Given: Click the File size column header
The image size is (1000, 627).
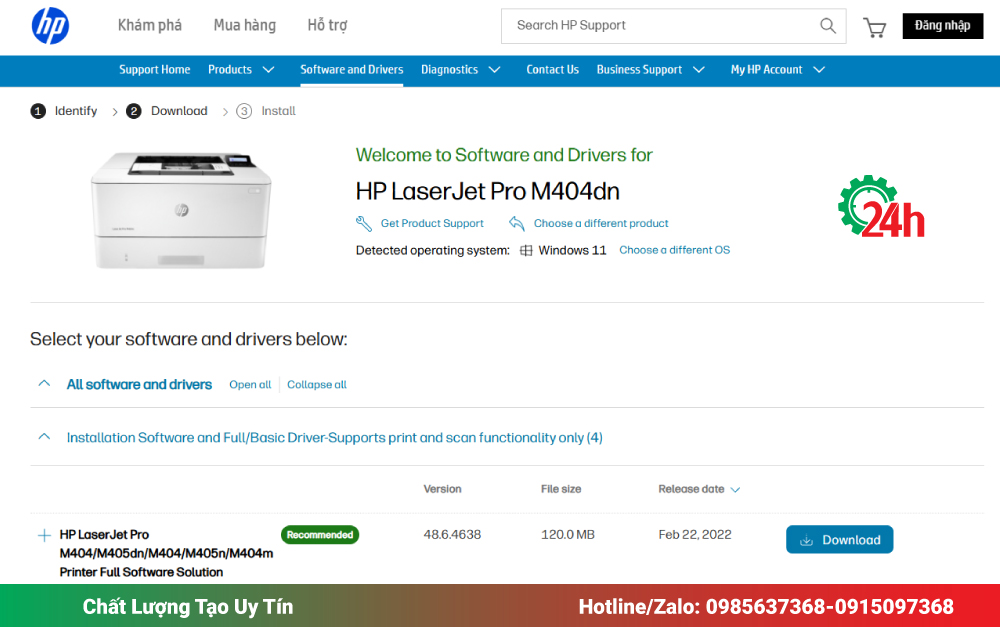Looking at the screenshot, I should click(x=561, y=489).
